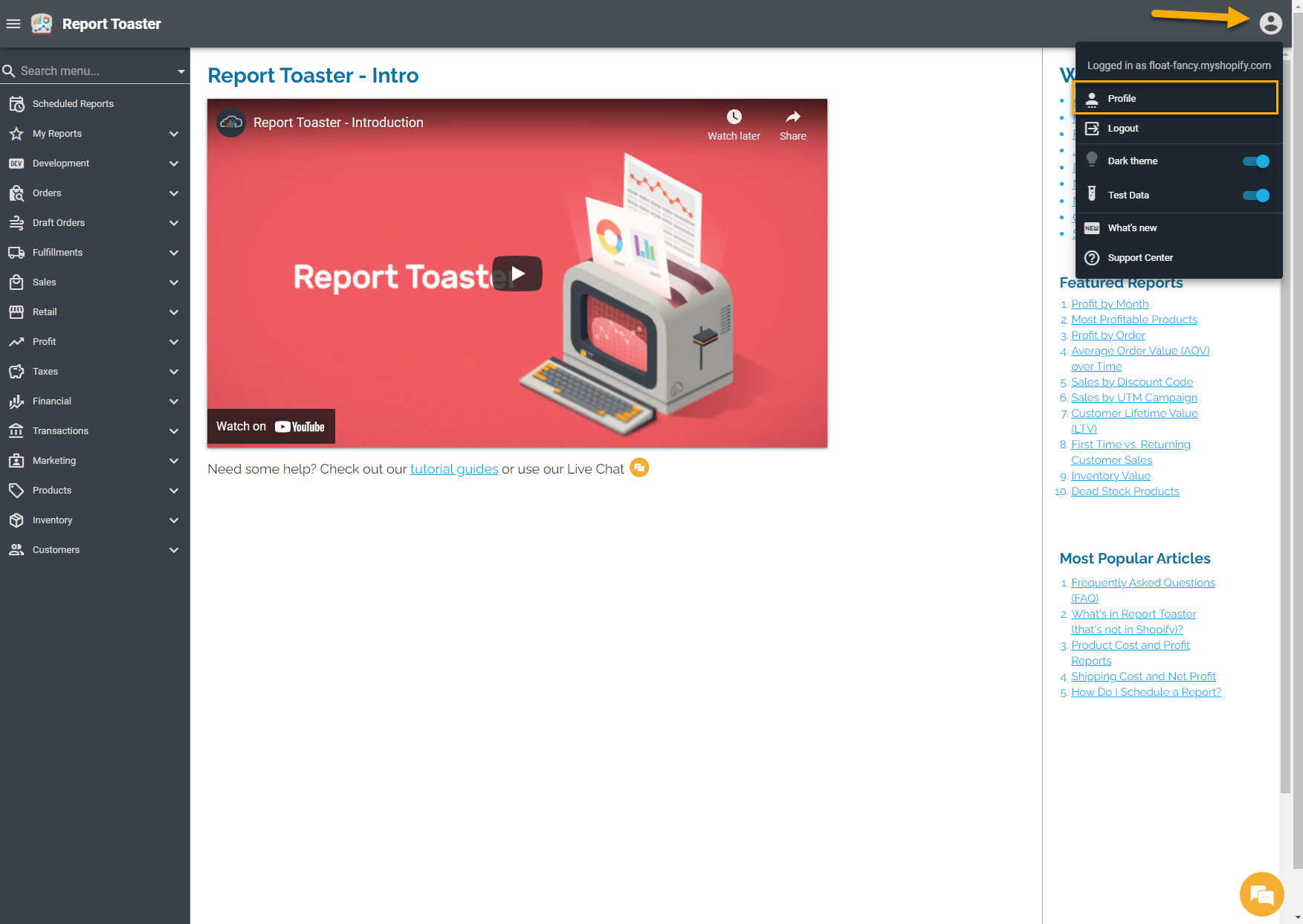Open the user account avatar icon
This screenshot has height=924, width=1303.
1270,24
